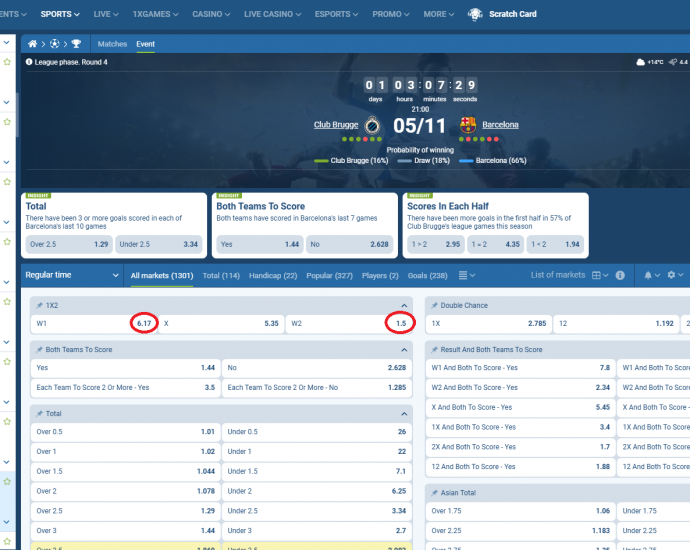Select the Popular (327) tab

point(330,275)
